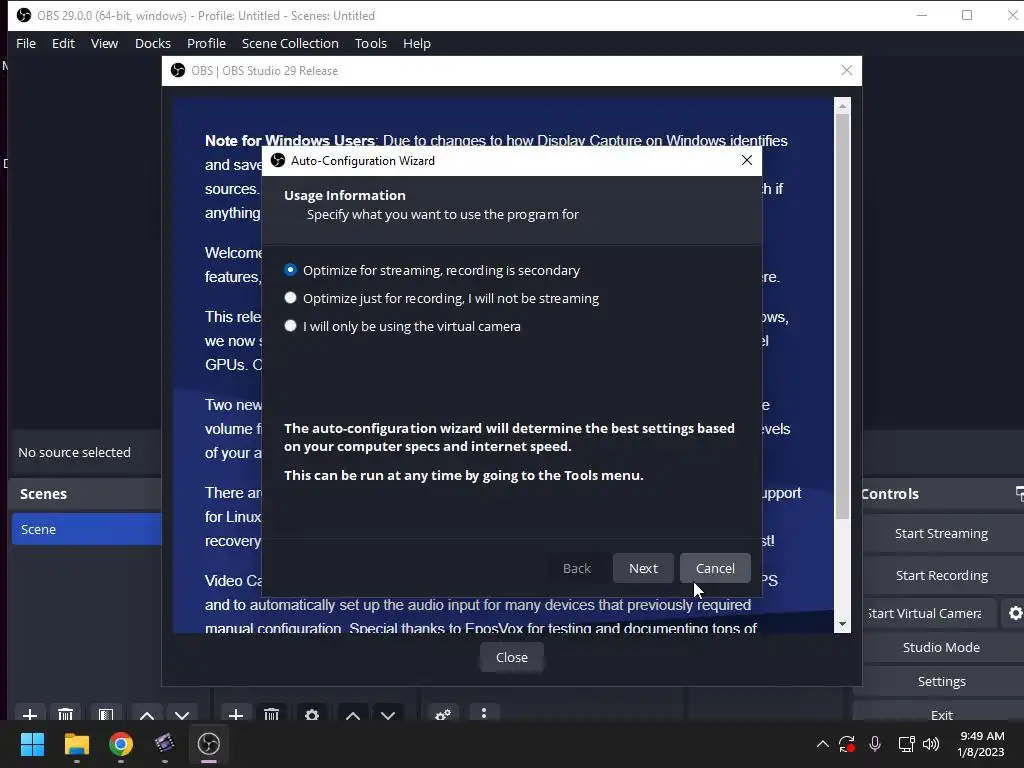Screen dimensions: 1024x768
Task: Enable Studio Mode
Action: point(941,647)
